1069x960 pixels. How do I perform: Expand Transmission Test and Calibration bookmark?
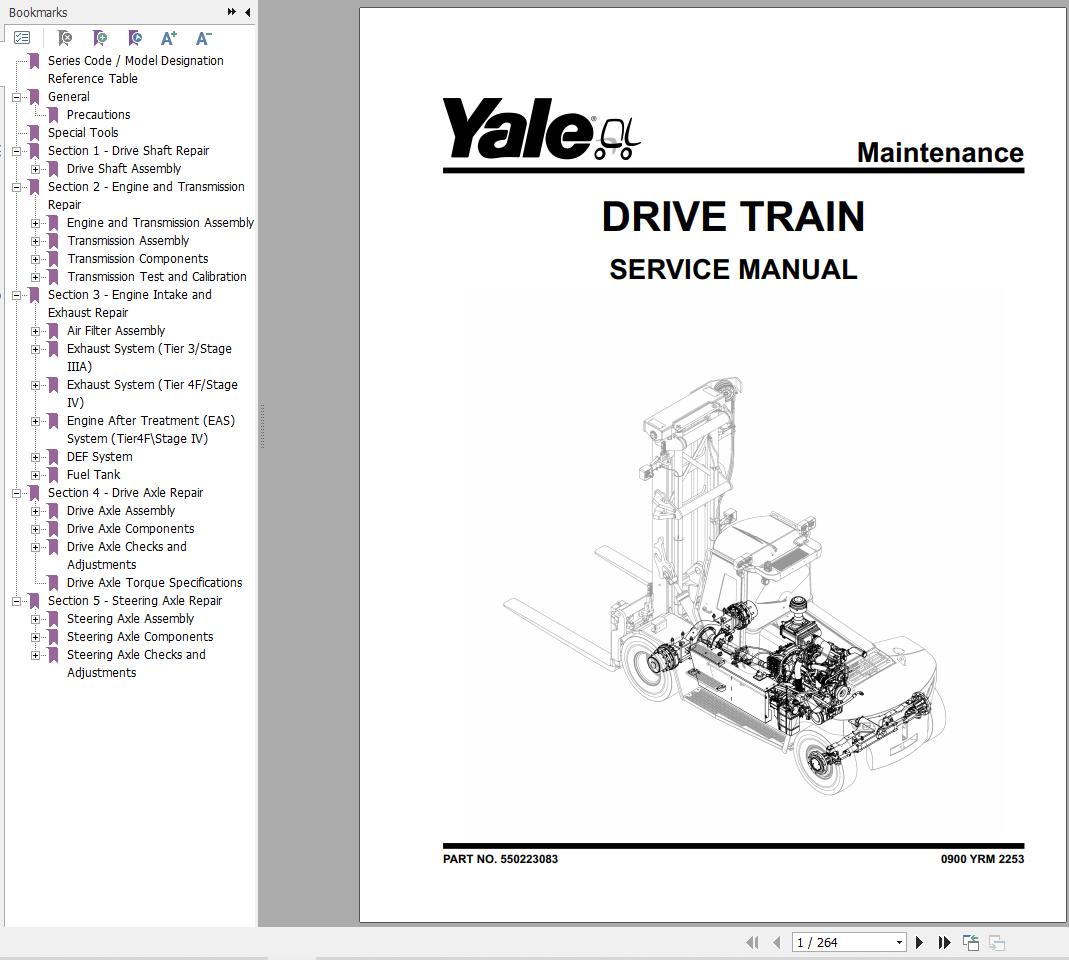[x=35, y=277]
